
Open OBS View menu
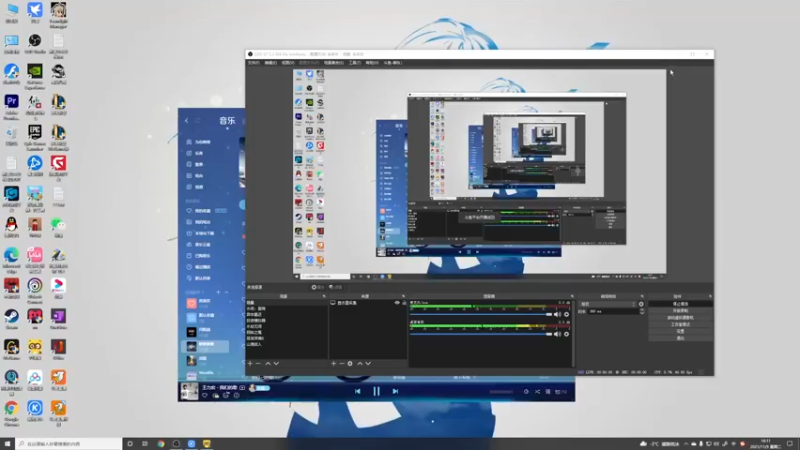pos(288,63)
